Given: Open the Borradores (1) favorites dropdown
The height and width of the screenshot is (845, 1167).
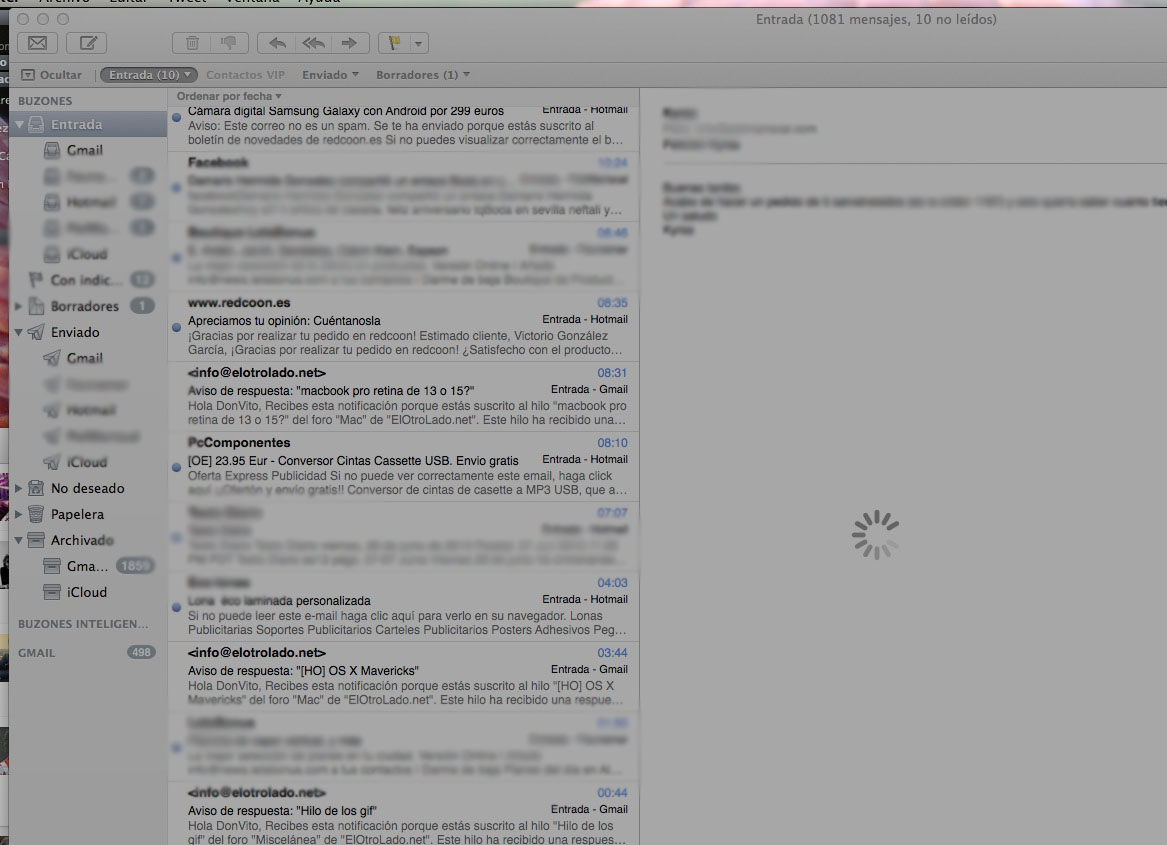Looking at the screenshot, I should (423, 74).
